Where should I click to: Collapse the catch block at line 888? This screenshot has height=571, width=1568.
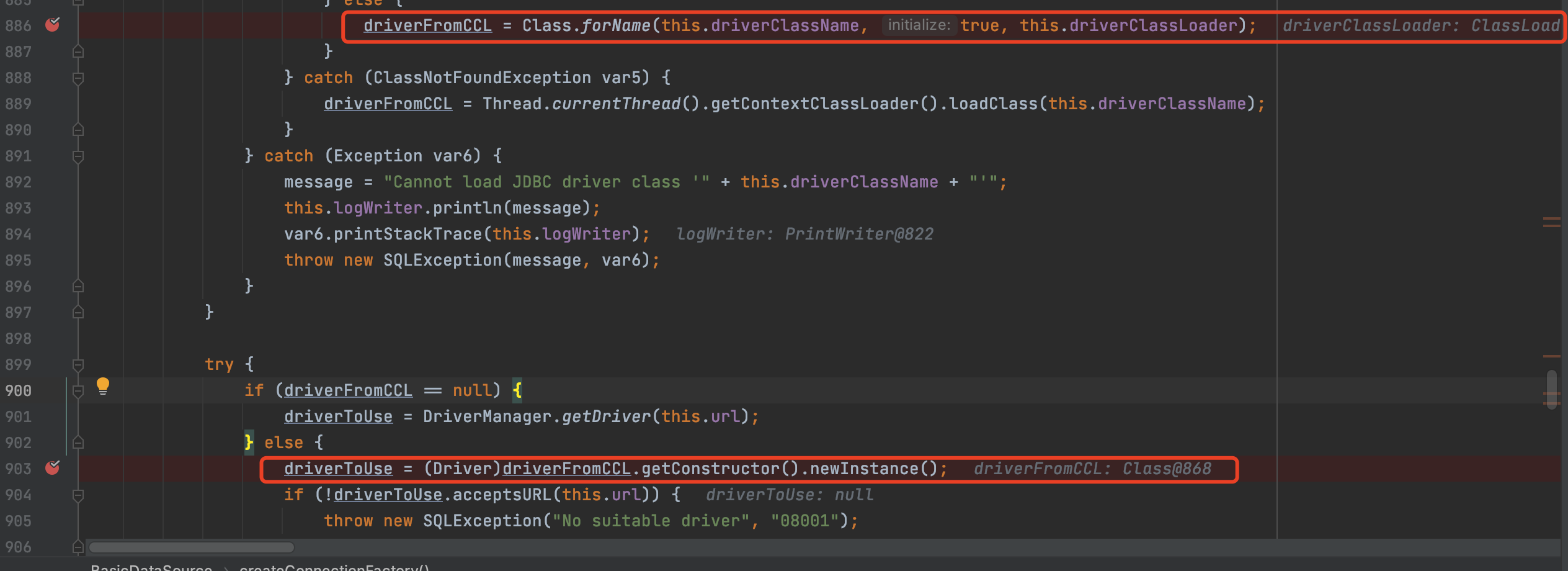tap(78, 78)
